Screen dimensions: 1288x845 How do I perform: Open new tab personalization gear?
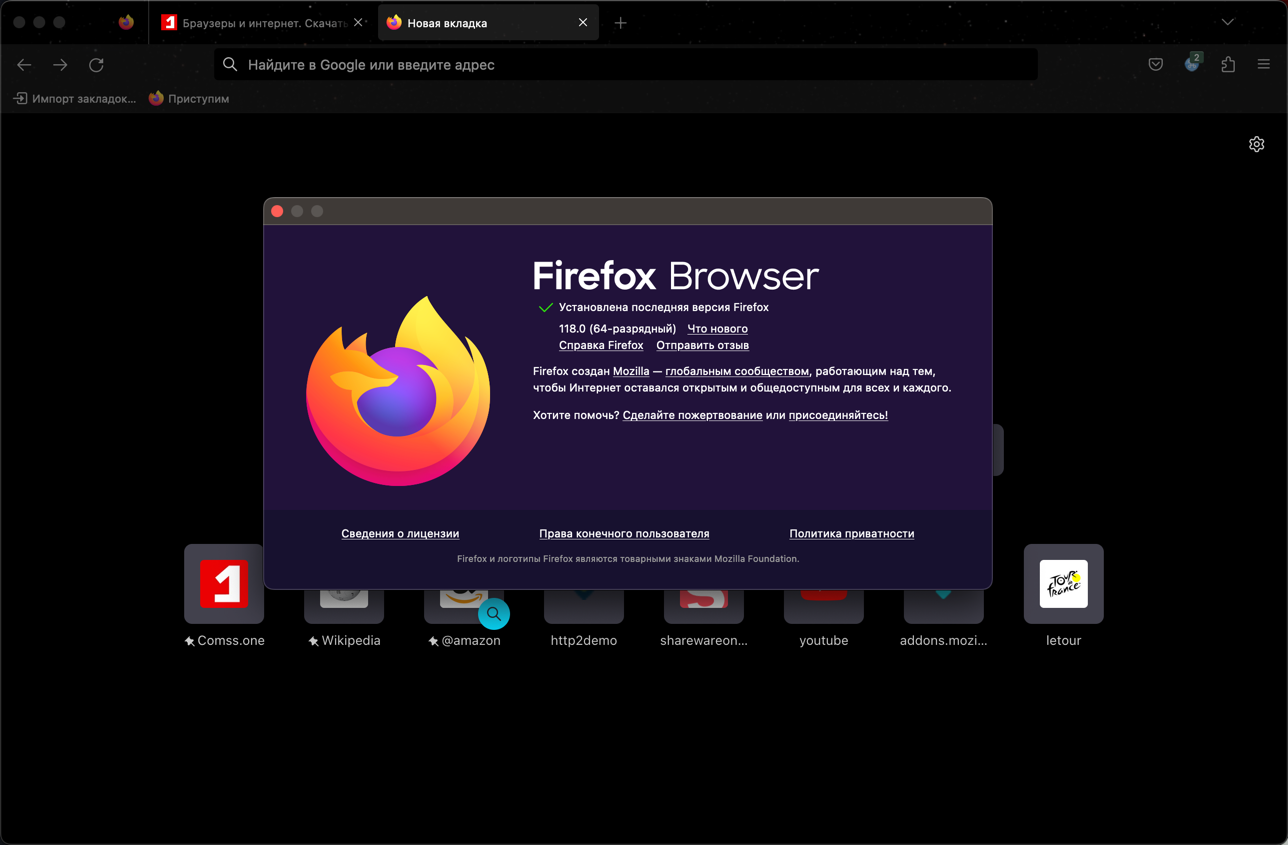coord(1257,144)
